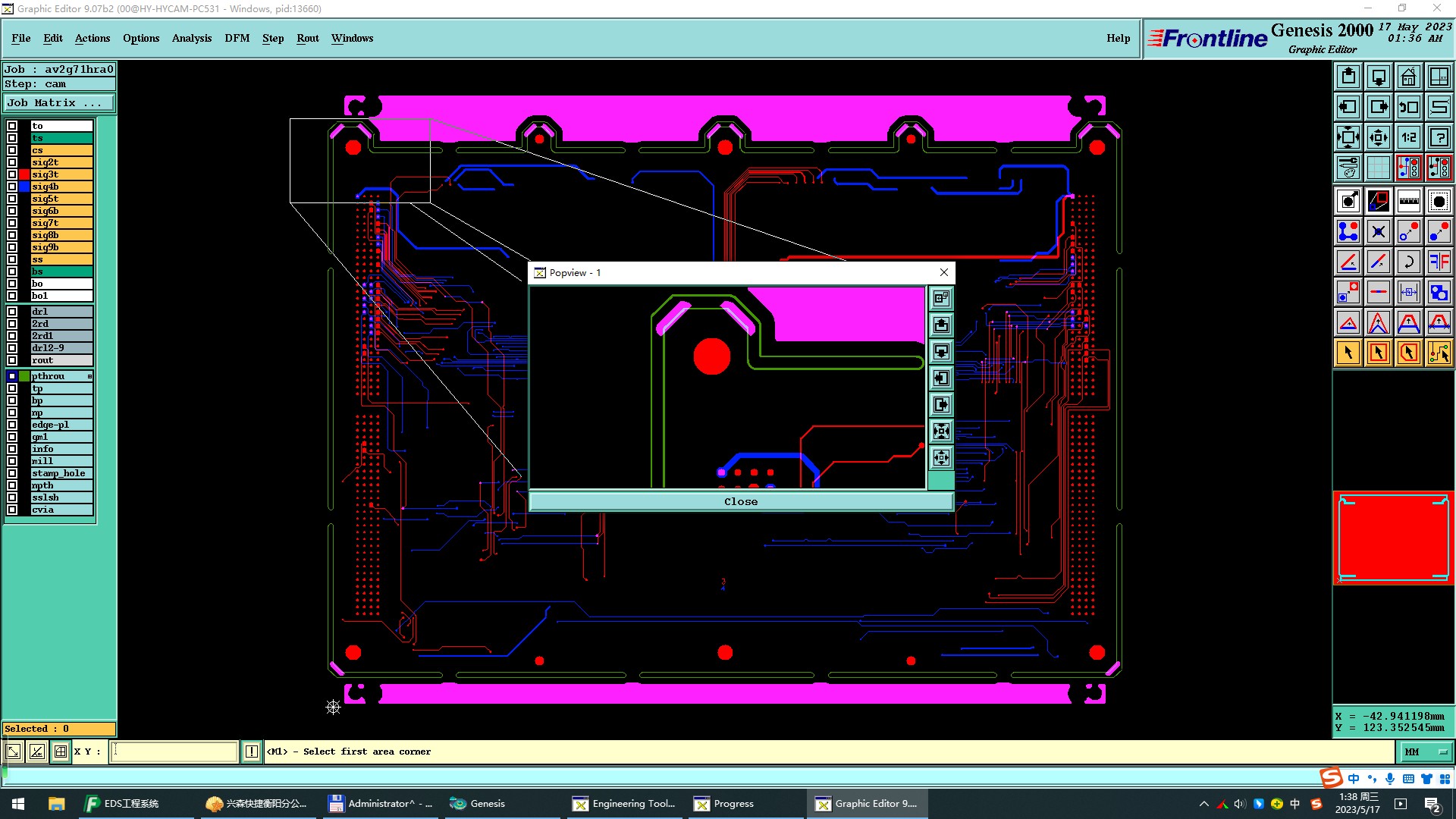Click the 1:2 zoom icon
Image resolution: width=1456 pixels, height=819 pixels.
[1408, 137]
